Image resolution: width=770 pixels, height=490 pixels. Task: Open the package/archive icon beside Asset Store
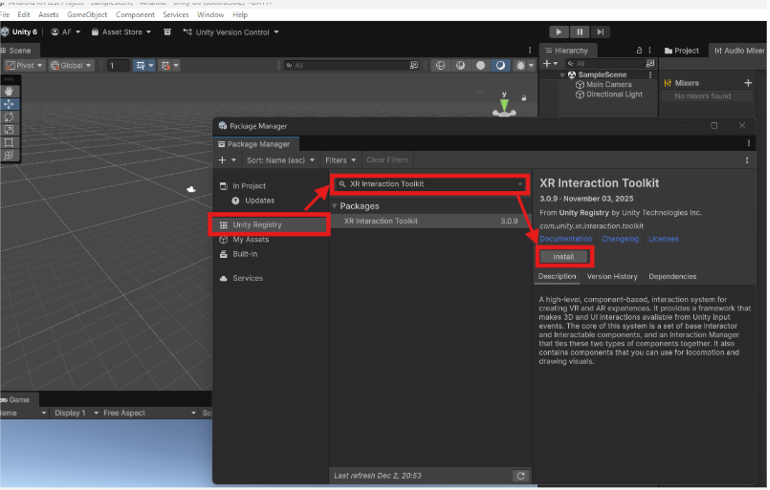[x=167, y=32]
